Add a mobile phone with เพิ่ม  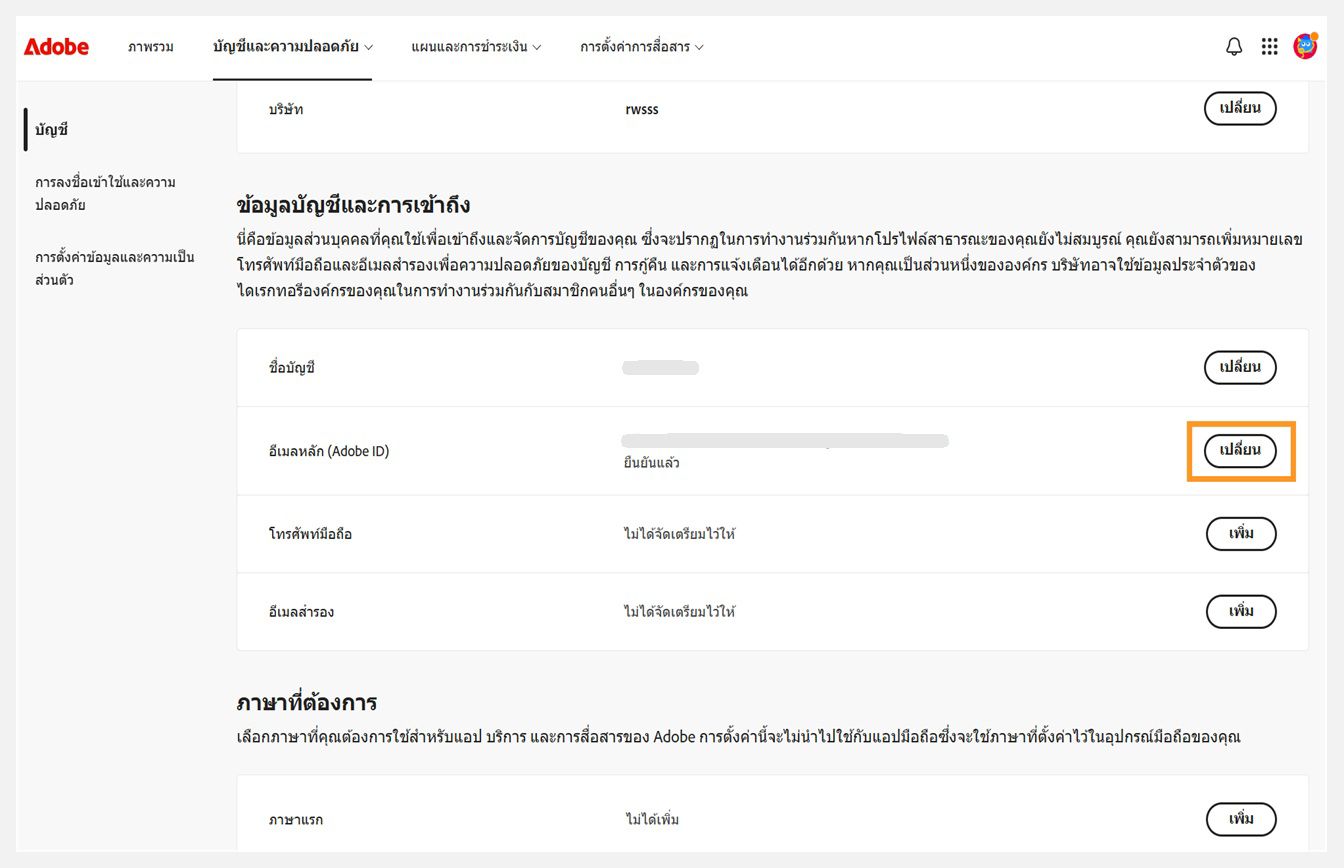tap(1240, 533)
